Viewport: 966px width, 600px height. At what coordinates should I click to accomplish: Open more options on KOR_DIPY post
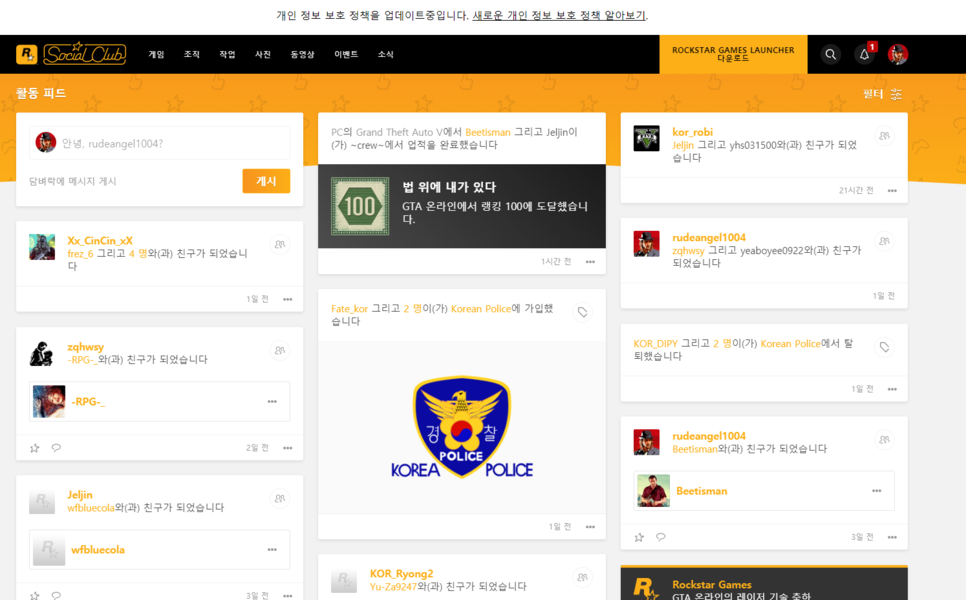point(892,389)
